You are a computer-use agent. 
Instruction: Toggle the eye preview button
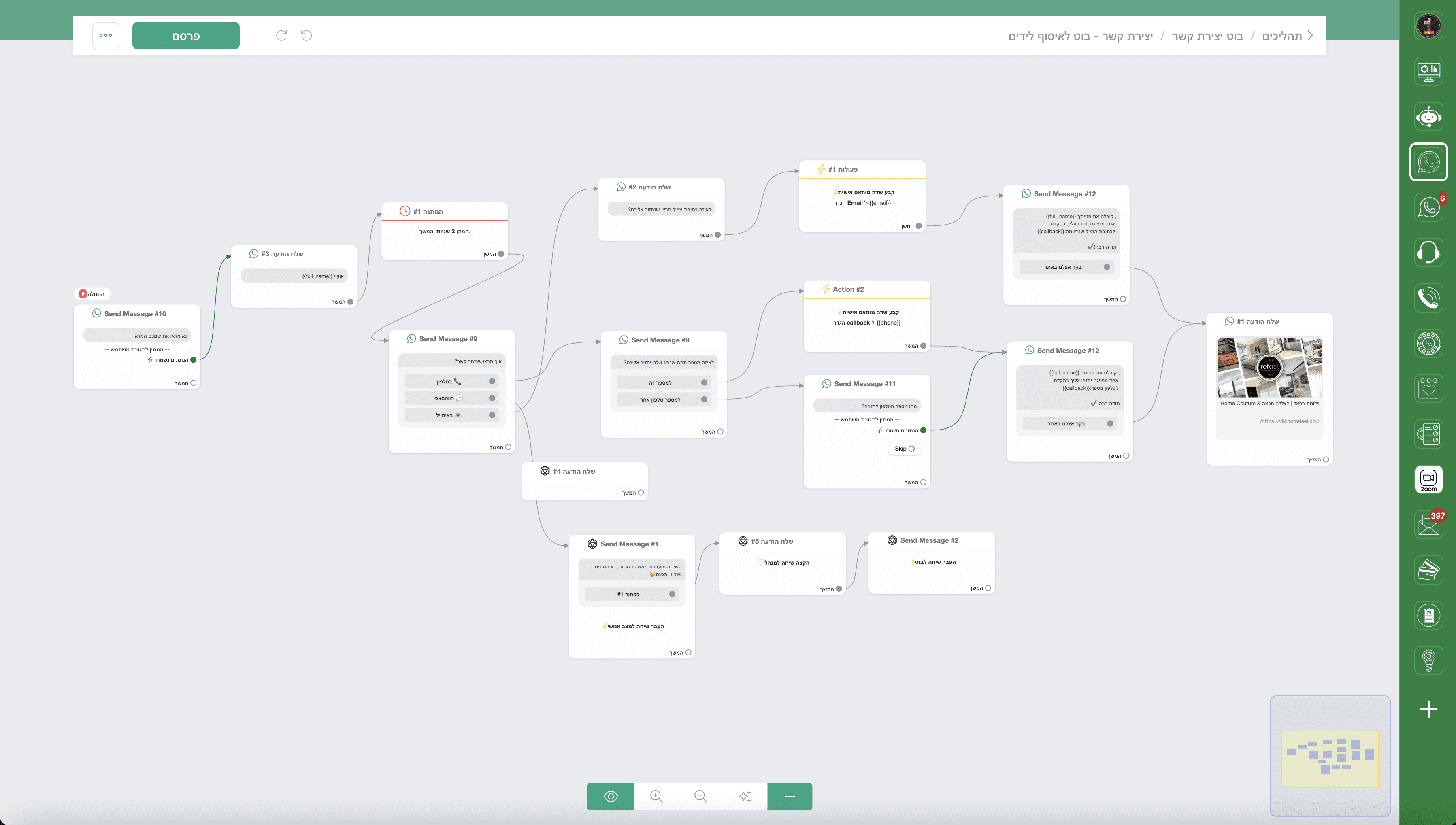click(x=611, y=796)
